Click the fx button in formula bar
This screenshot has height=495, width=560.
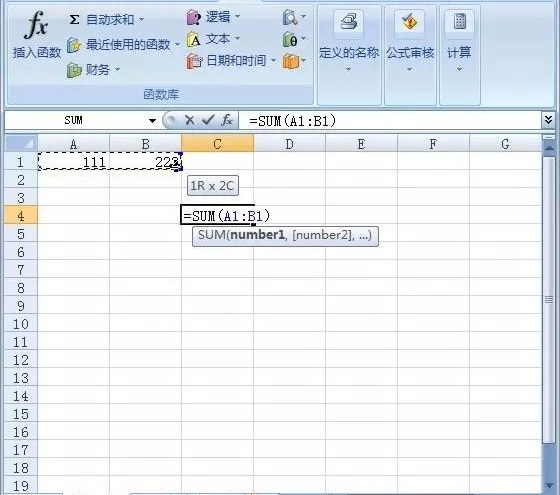tap(226, 120)
